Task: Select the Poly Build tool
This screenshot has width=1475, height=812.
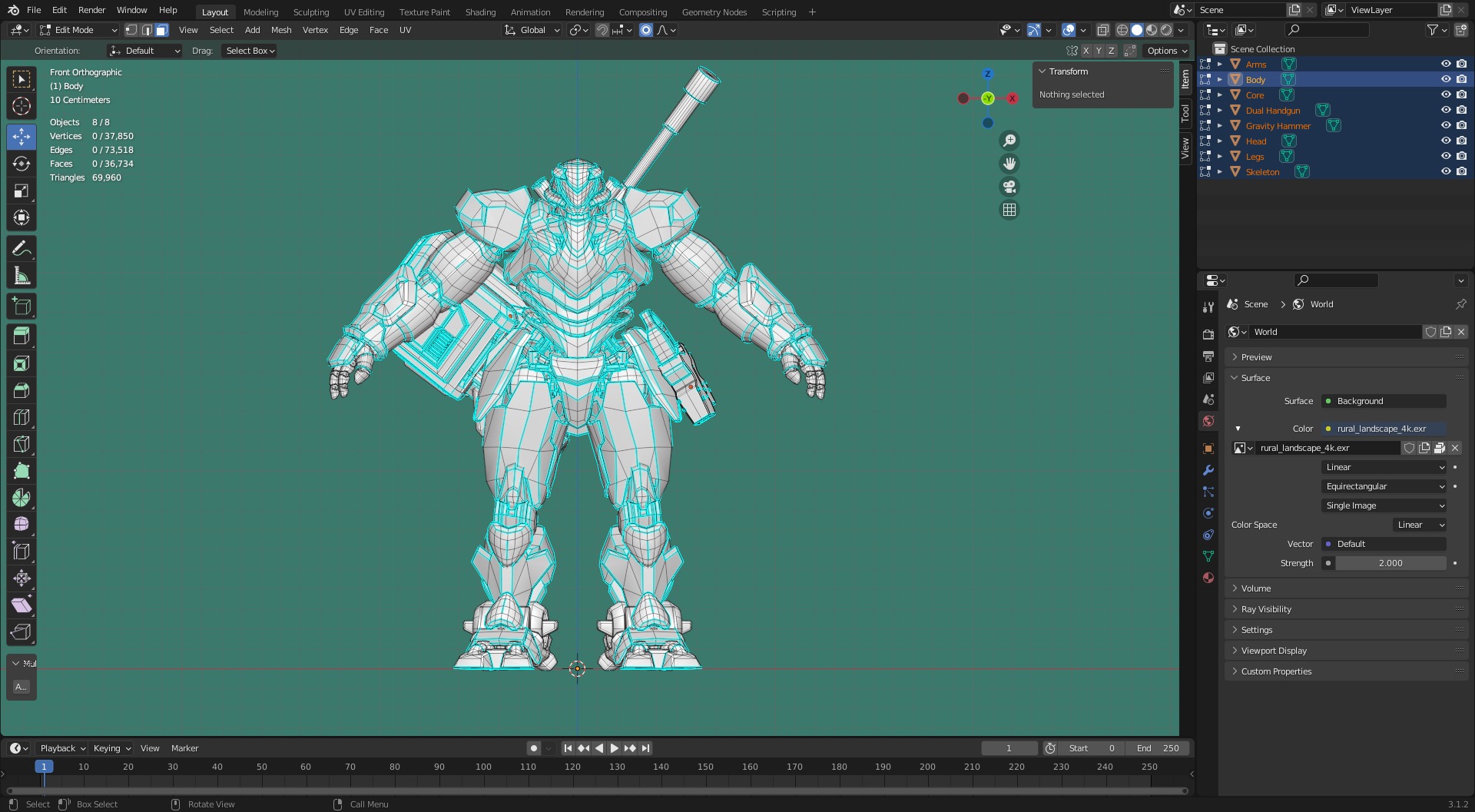Action: coord(22,471)
